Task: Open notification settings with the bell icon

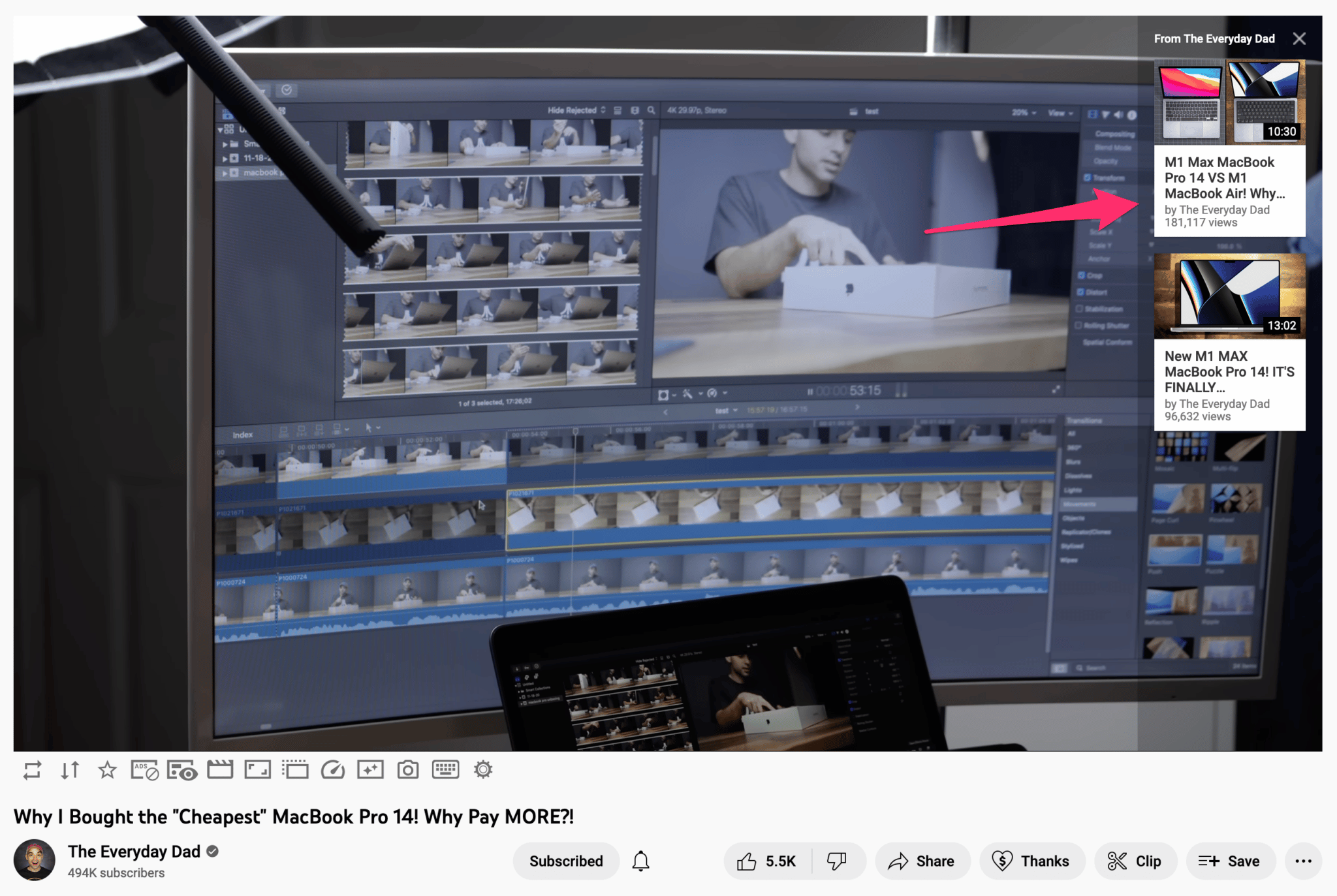Action: tap(640, 861)
